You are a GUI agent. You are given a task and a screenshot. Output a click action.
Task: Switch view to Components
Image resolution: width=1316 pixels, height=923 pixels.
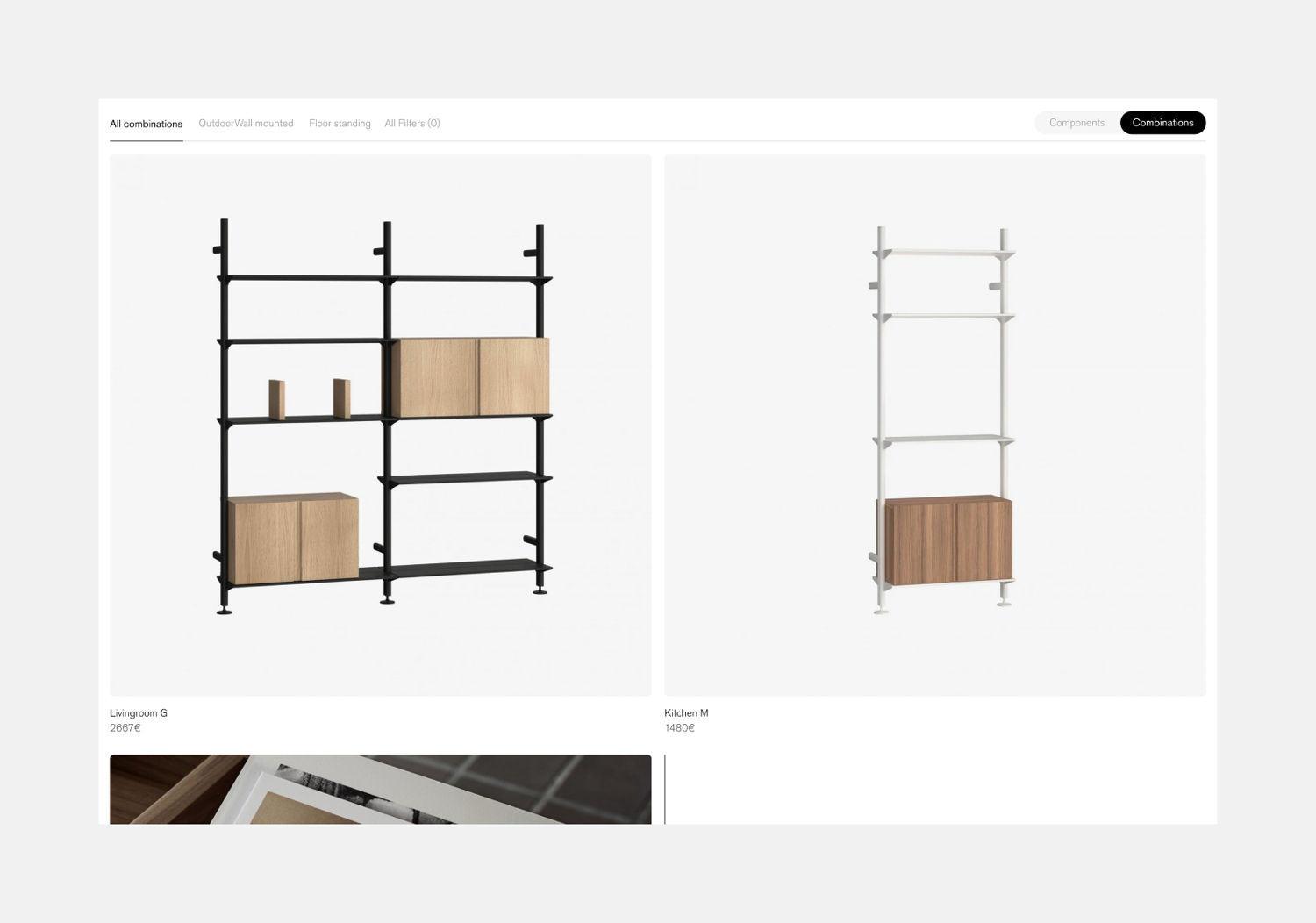tap(1076, 123)
